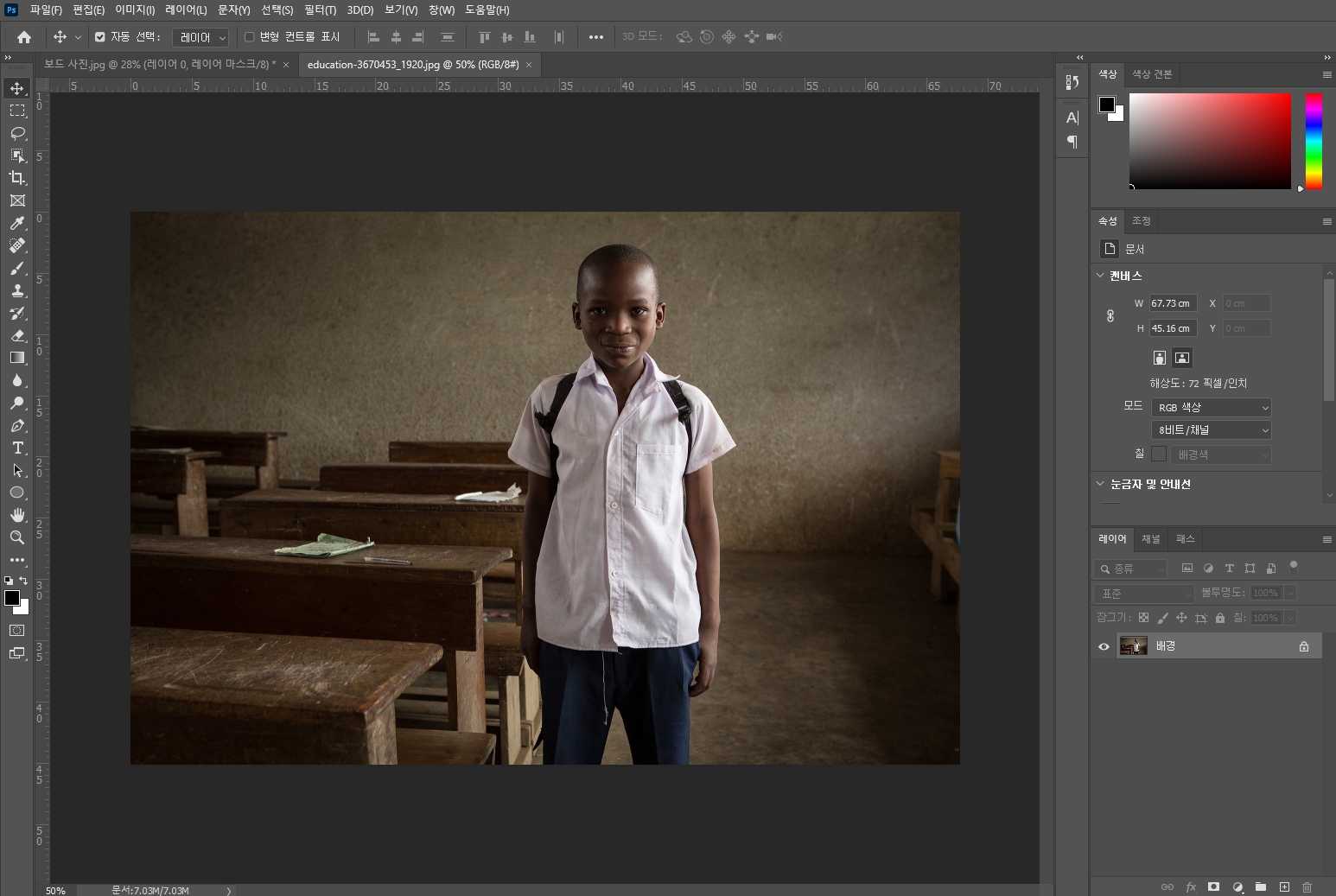Screen dimensions: 1336x896
Task: Toggle filter for pixel layers
Action: 1187,568
